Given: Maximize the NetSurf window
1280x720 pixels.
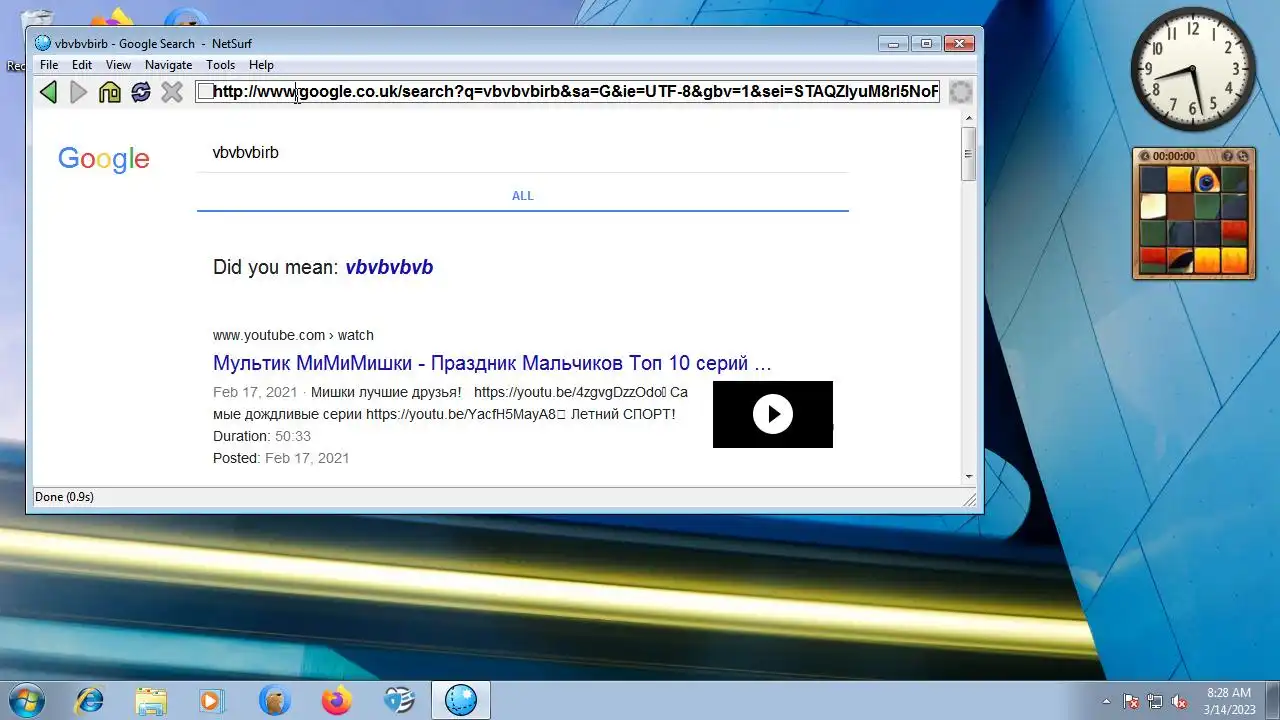Looking at the screenshot, I should click(x=926, y=43).
